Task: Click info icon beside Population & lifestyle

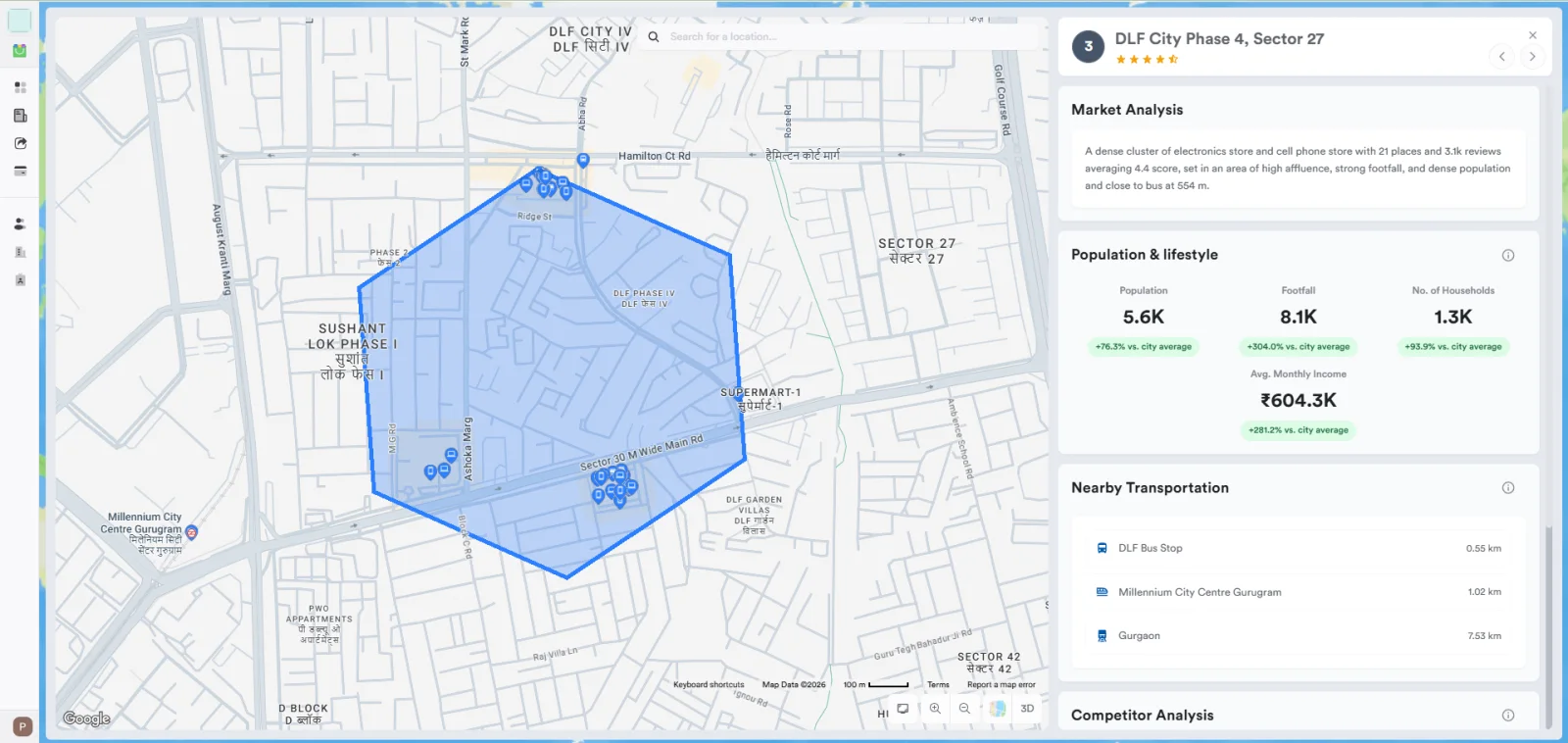Action: 1508,255
